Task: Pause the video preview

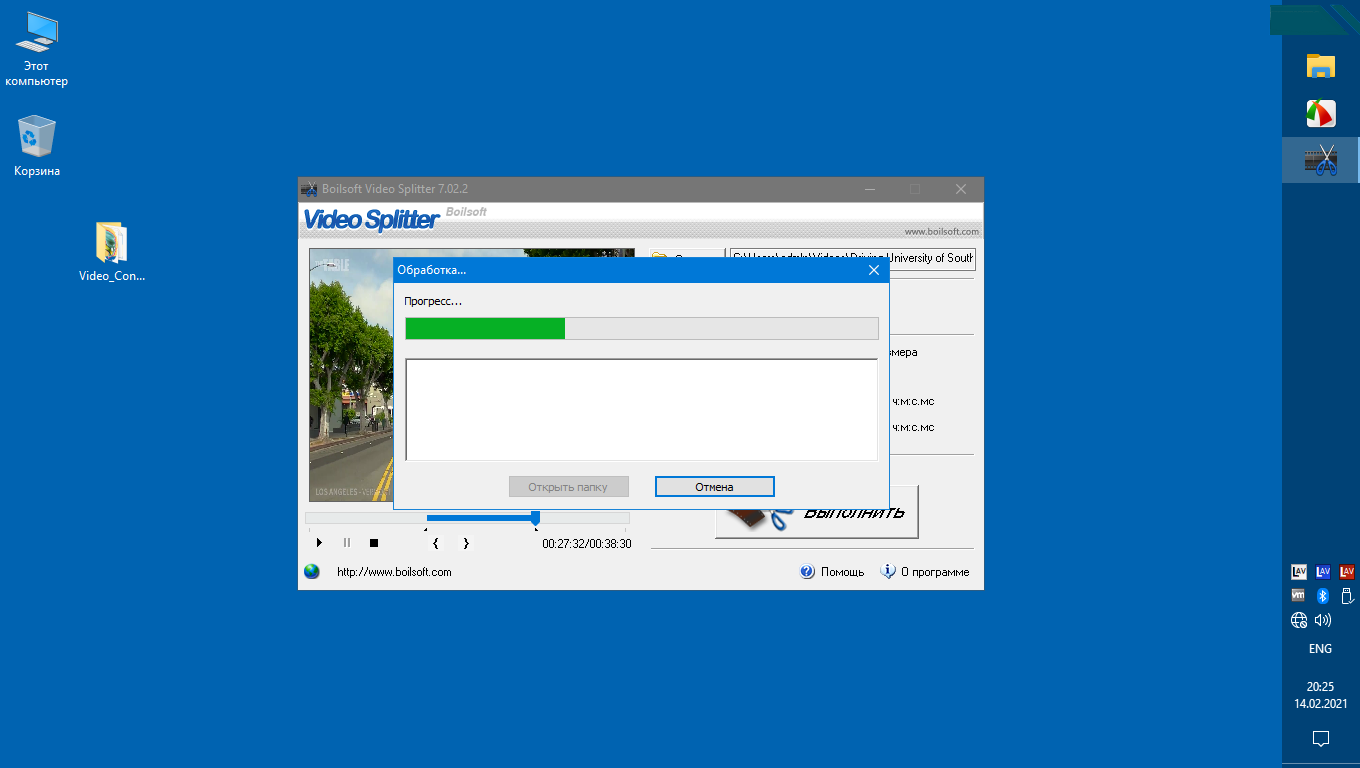Action: click(347, 543)
